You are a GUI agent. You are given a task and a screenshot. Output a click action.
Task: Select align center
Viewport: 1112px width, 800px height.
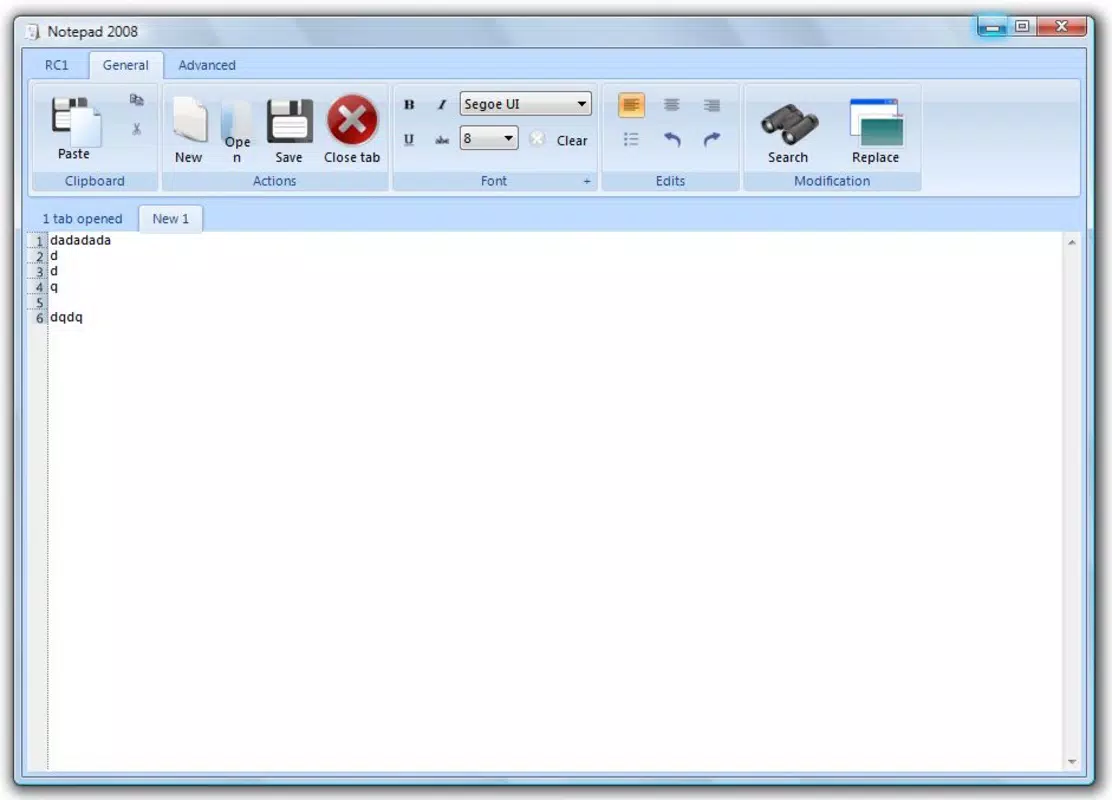(x=672, y=105)
